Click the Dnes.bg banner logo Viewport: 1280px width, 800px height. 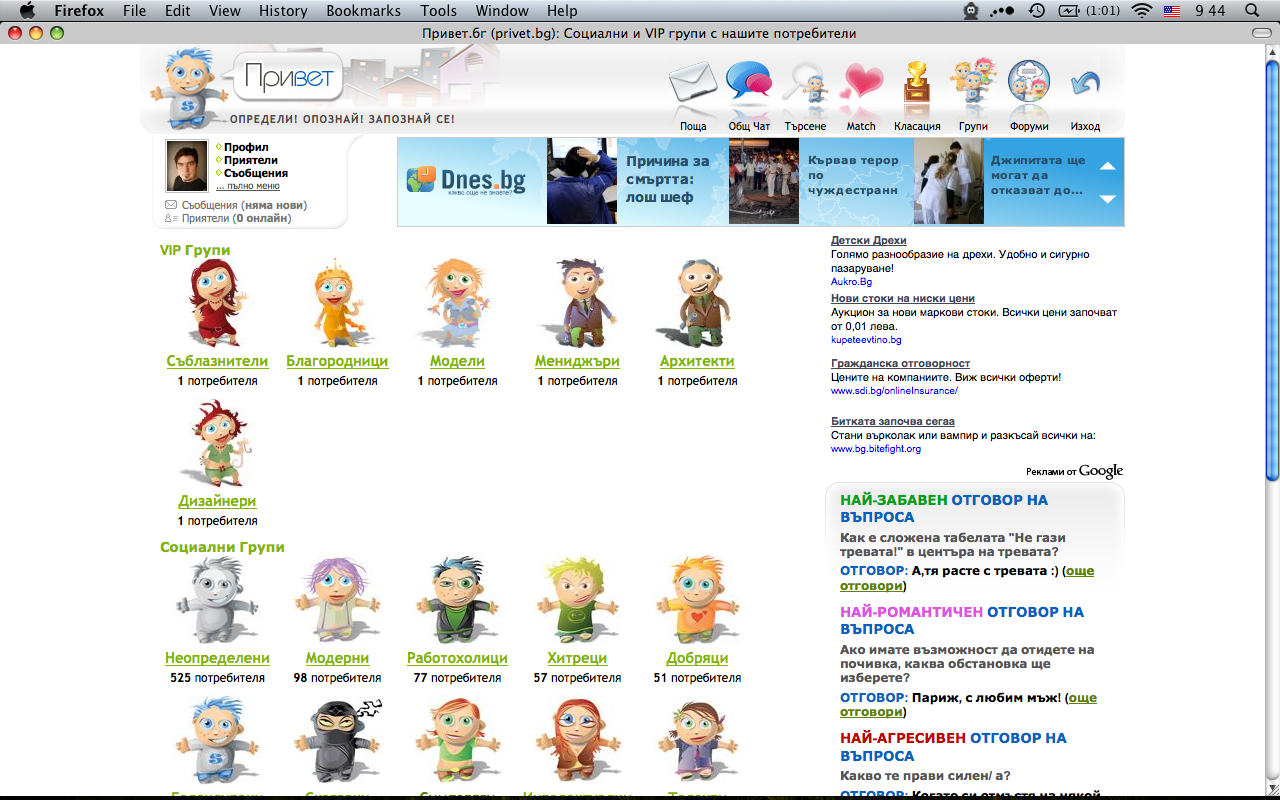click(x=466, y=181)
